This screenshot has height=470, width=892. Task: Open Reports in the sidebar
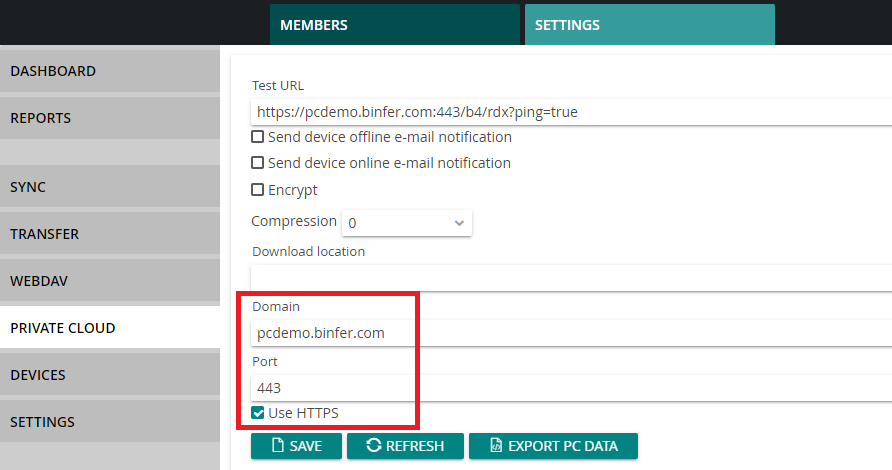pyautogui.click(x=110, y=118)
